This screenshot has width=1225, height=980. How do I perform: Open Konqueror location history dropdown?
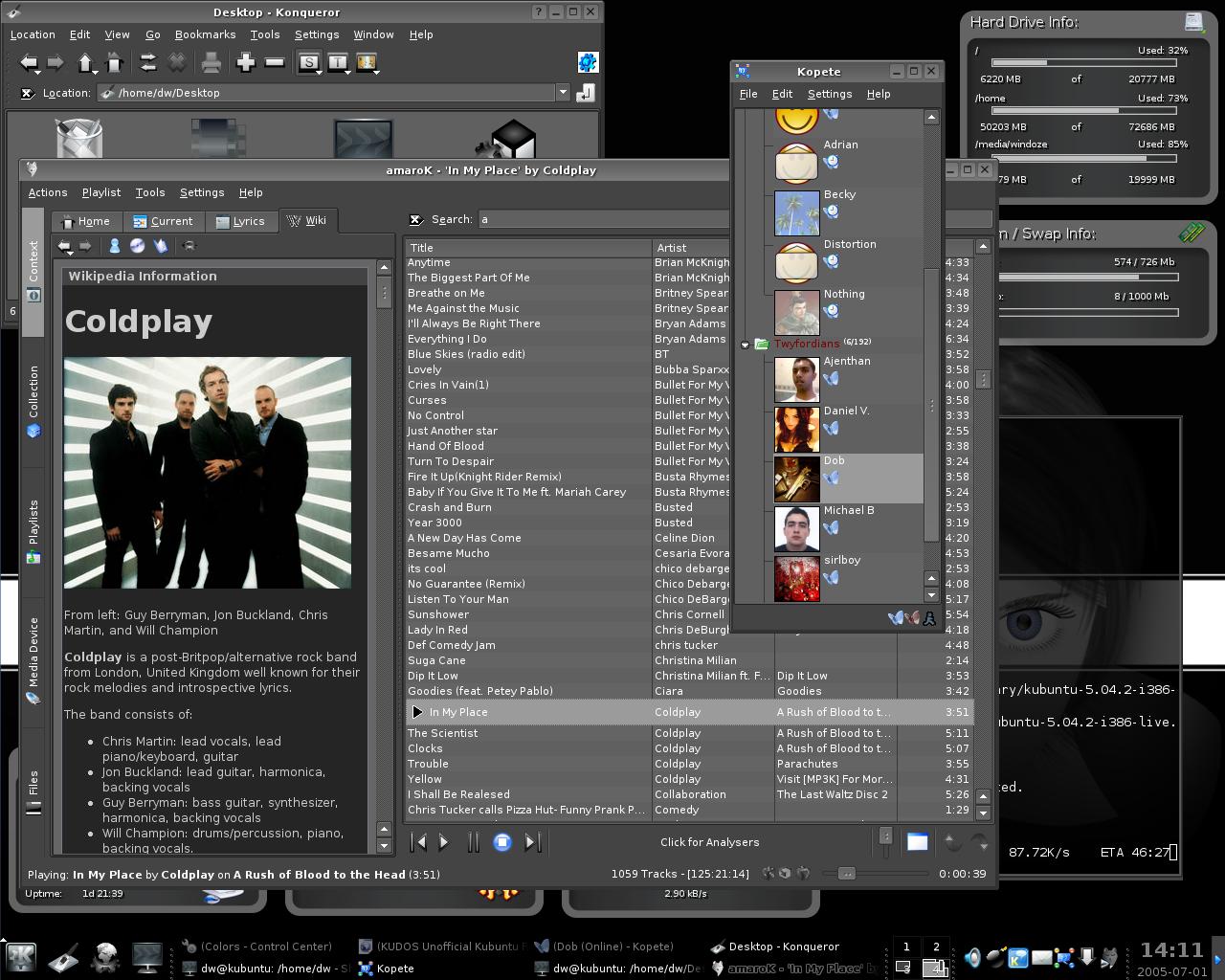click(x=563, y=93)
